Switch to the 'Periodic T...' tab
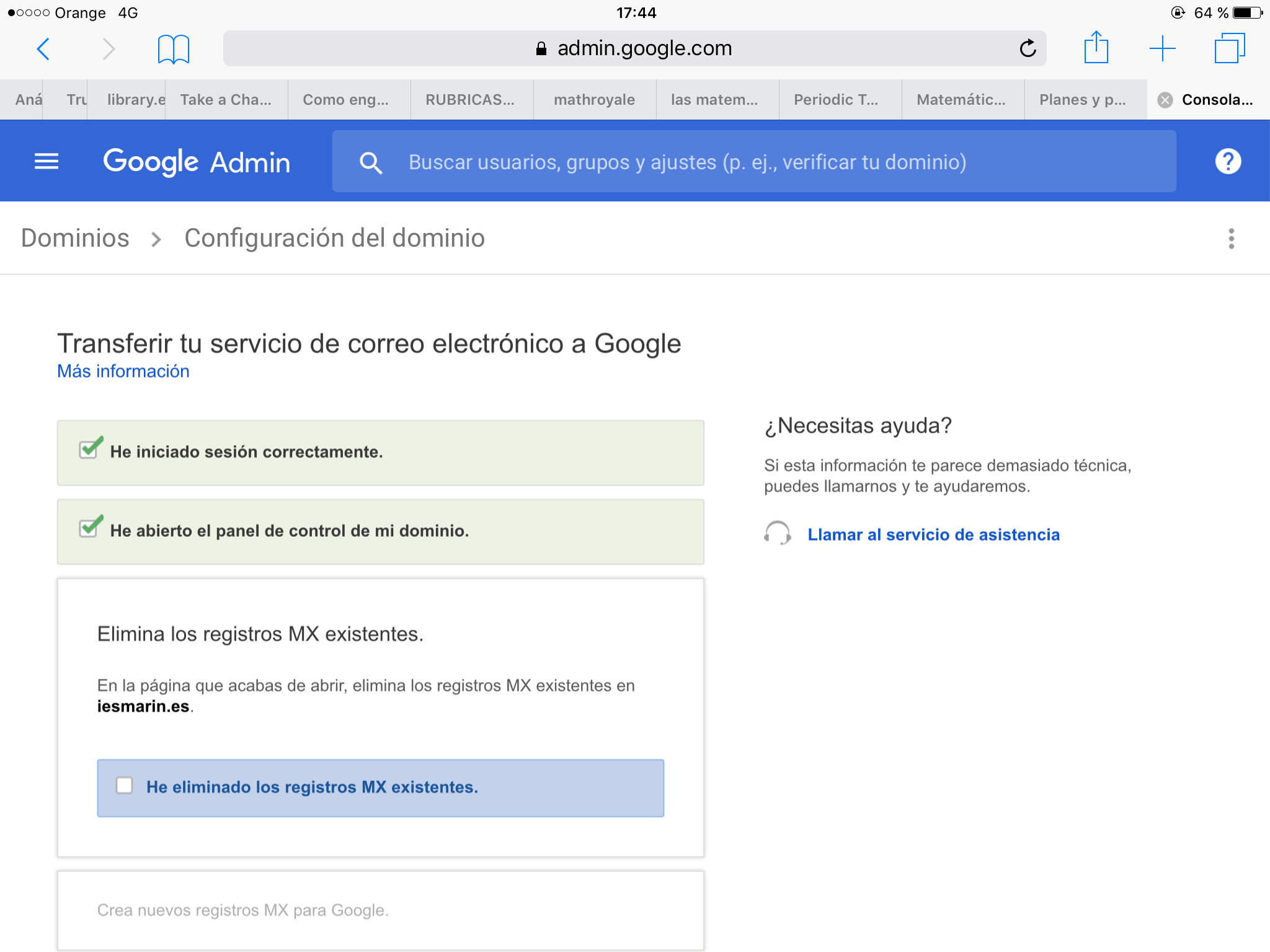The image size is (1270, 952). (x=836, y=100)
